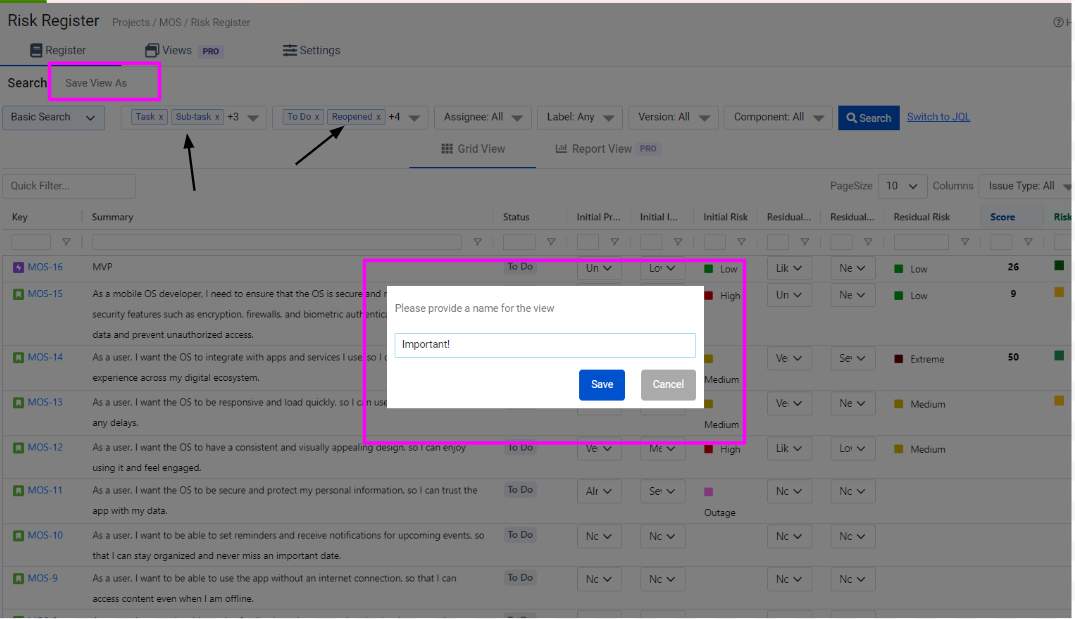Open the PageSize 10 dropdown
The height and width of the screenshot is (619, 1075).
pos(903,186)
